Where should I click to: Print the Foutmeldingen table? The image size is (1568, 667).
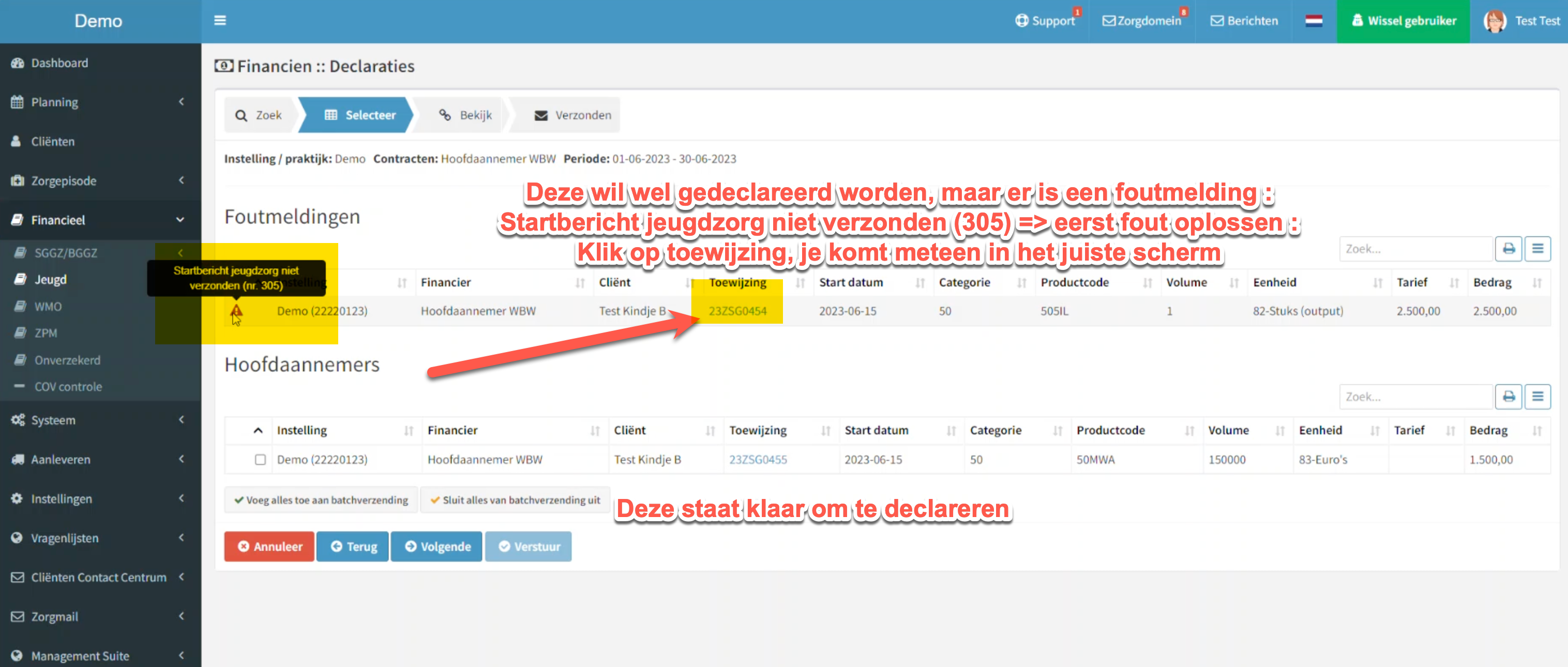click(x=1509, y=249)
